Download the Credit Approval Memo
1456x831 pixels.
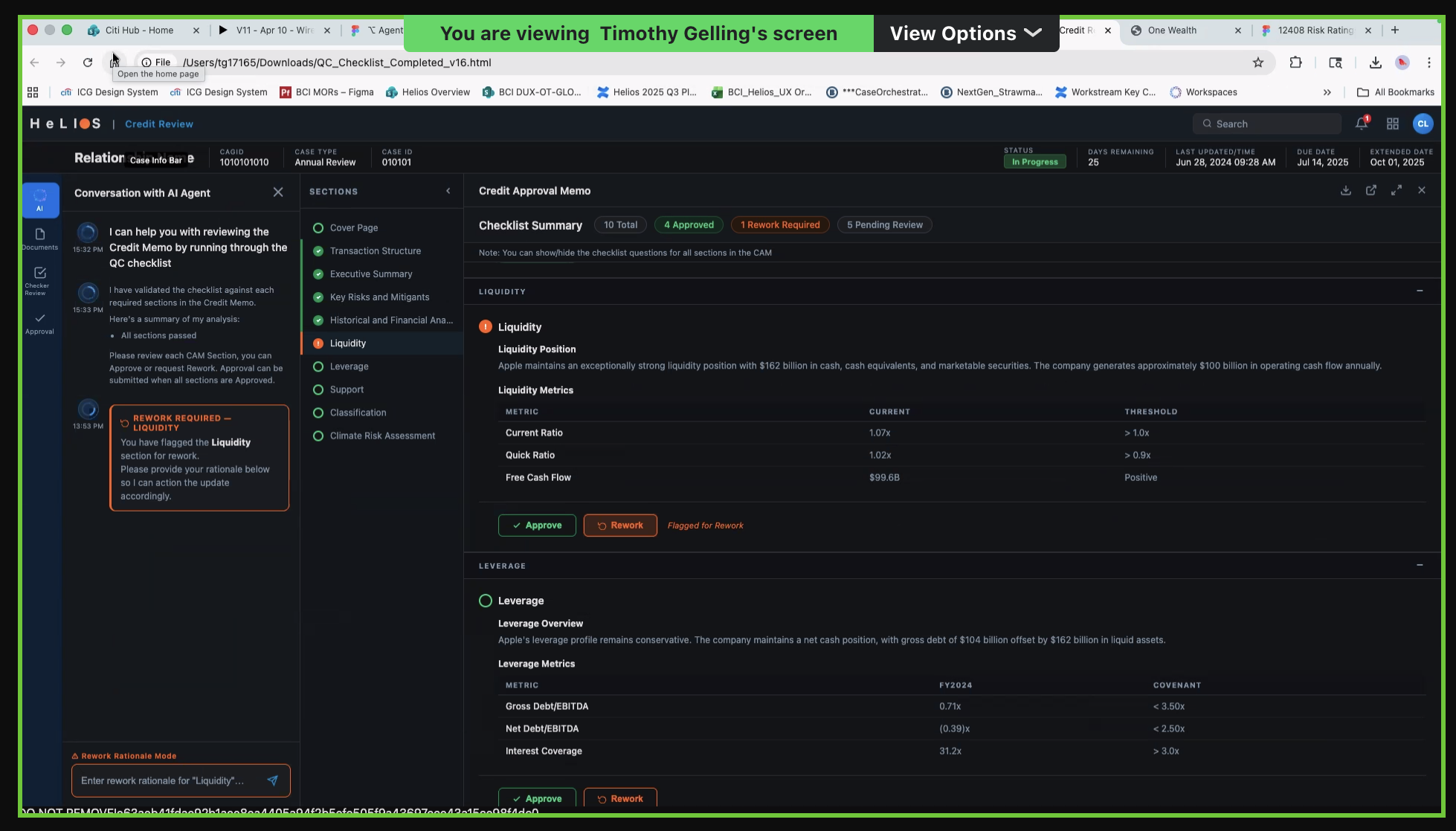click(x=1346, y=190)
